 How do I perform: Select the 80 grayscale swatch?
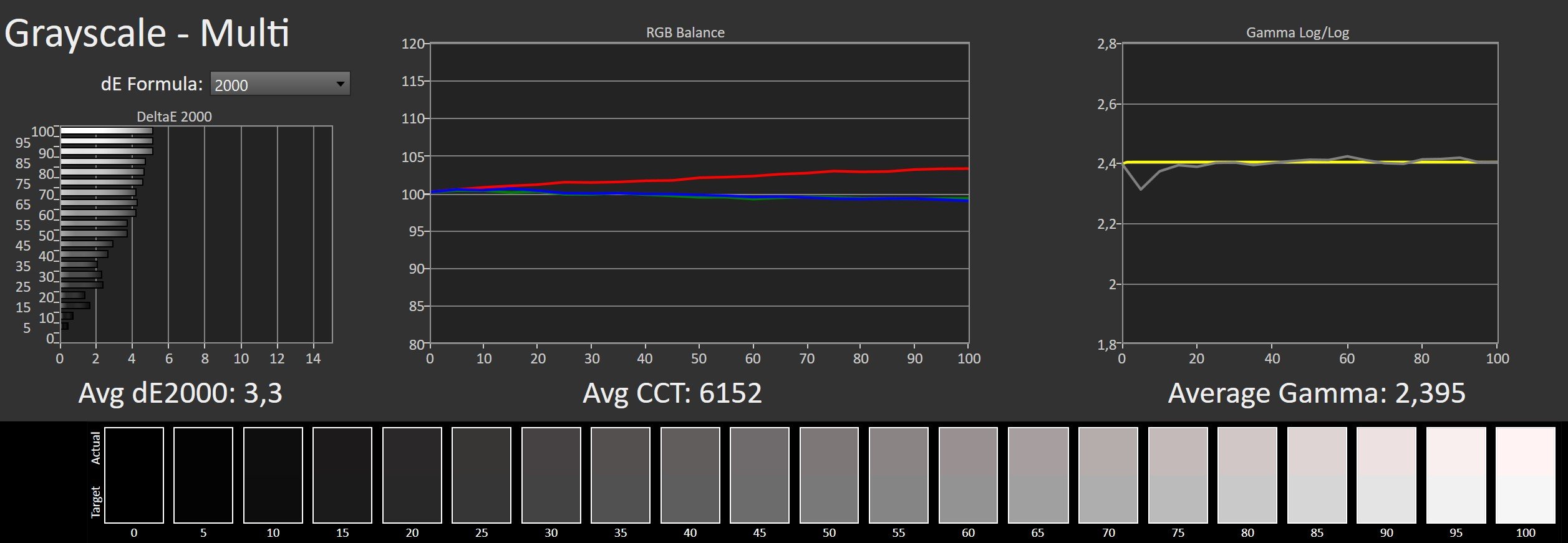[x=1247, y=475]
